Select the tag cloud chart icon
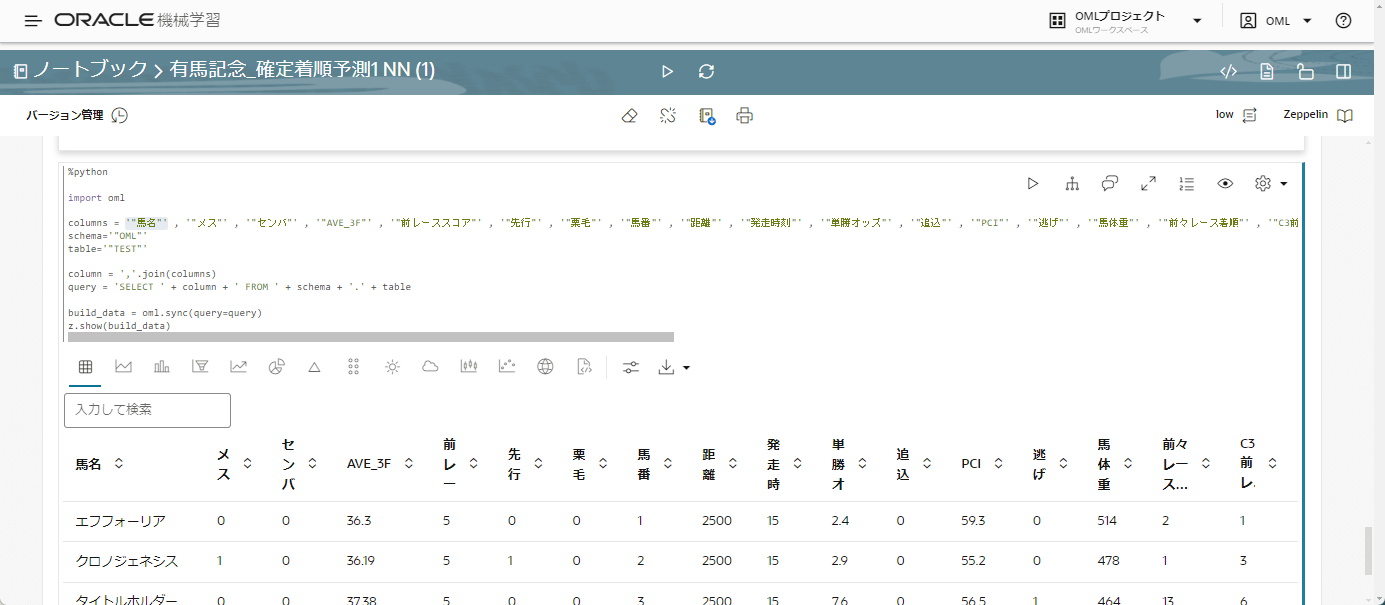Viewport: 1385px width, 605px height. tap(430, 367)
